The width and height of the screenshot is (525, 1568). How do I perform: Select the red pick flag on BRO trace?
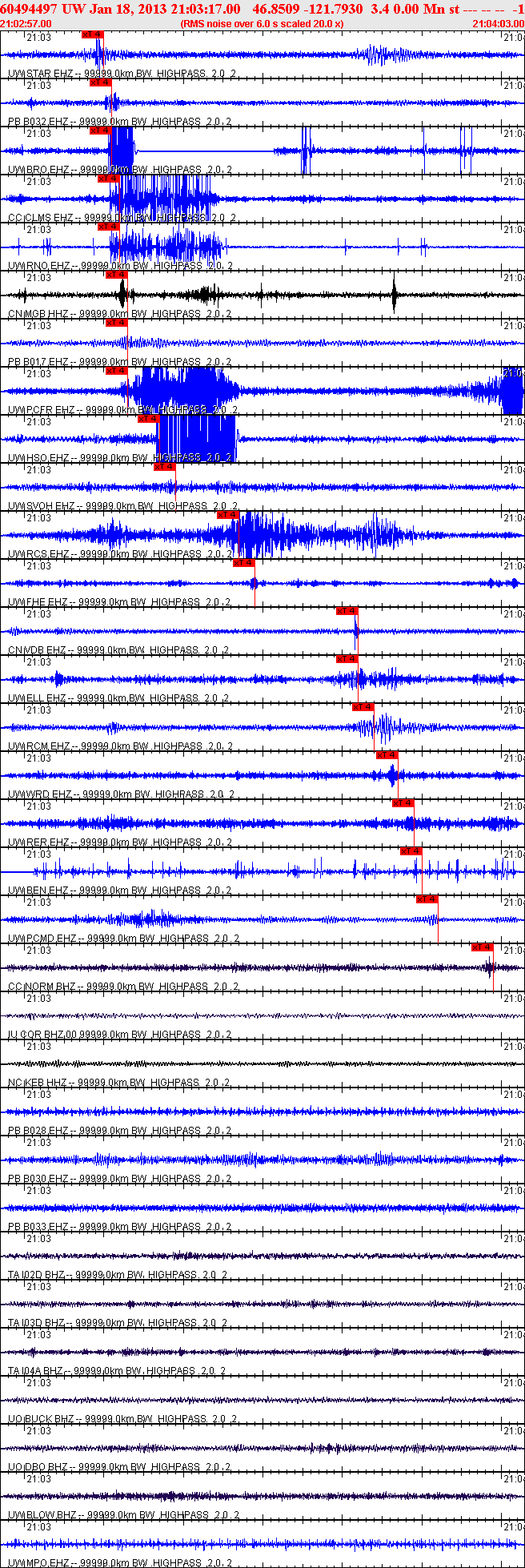click(100, 131)
